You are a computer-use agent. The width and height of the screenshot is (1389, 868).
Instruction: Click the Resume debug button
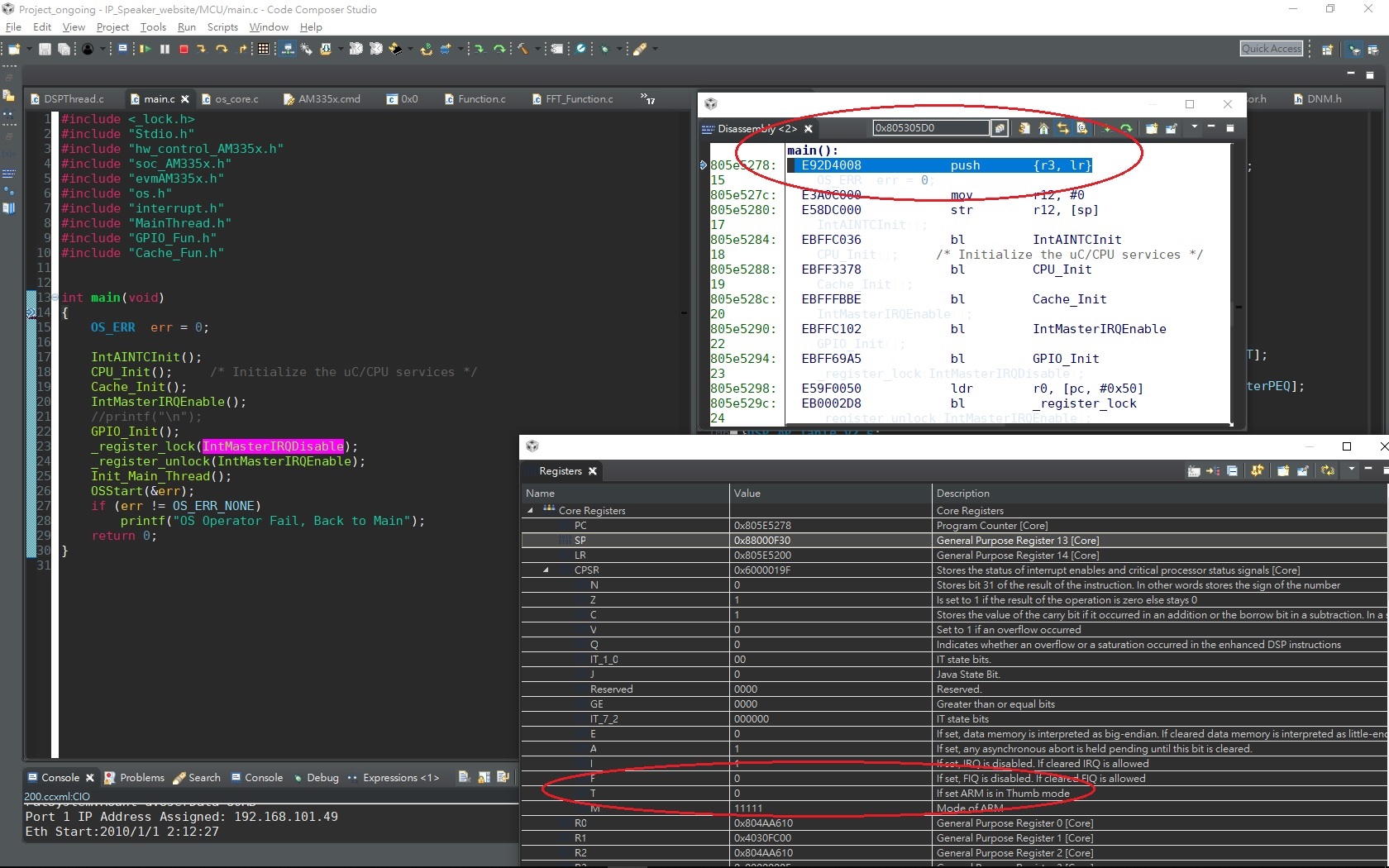pos(145,50)
